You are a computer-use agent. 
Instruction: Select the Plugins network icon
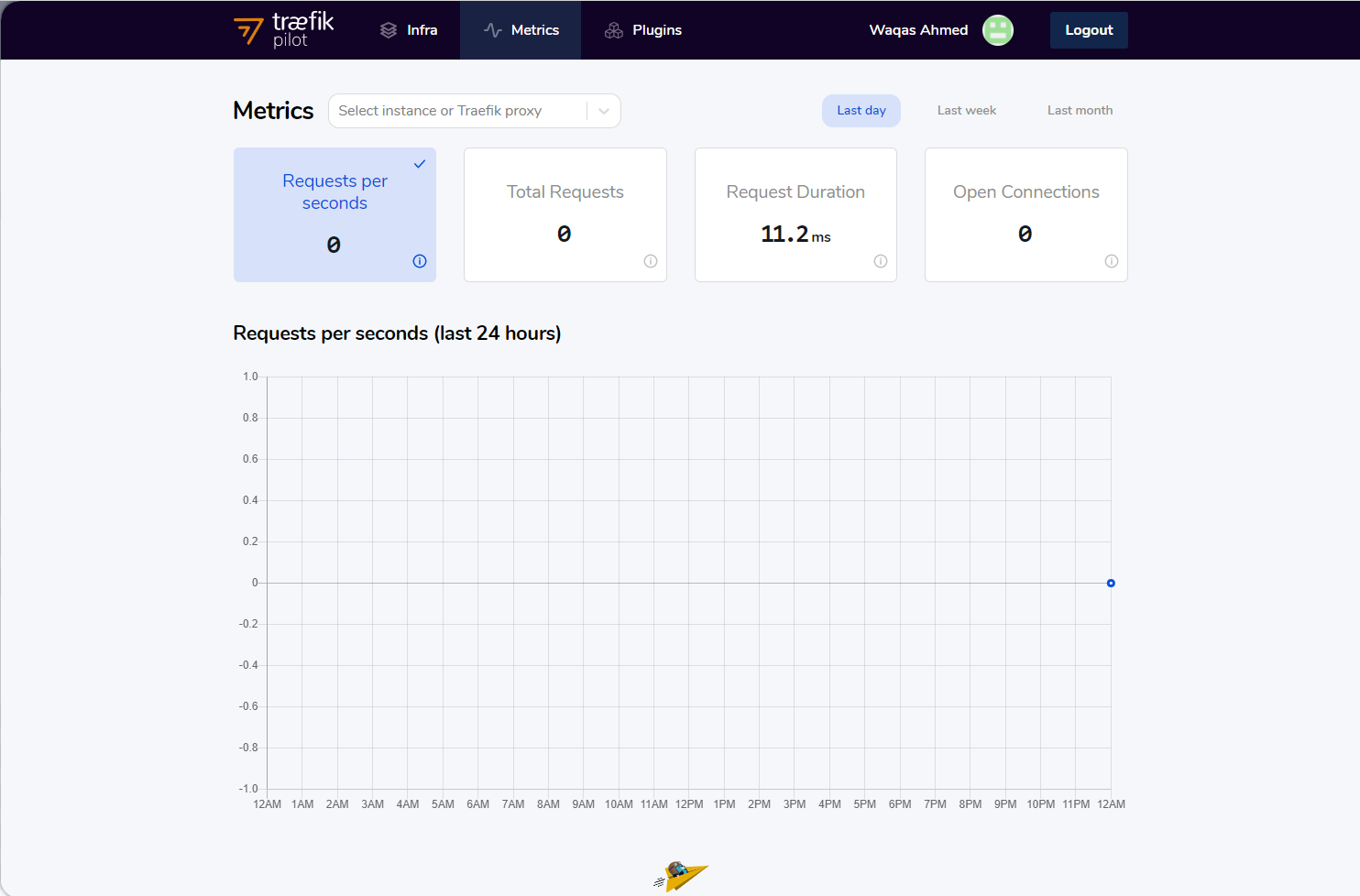(x=612, y=29)
